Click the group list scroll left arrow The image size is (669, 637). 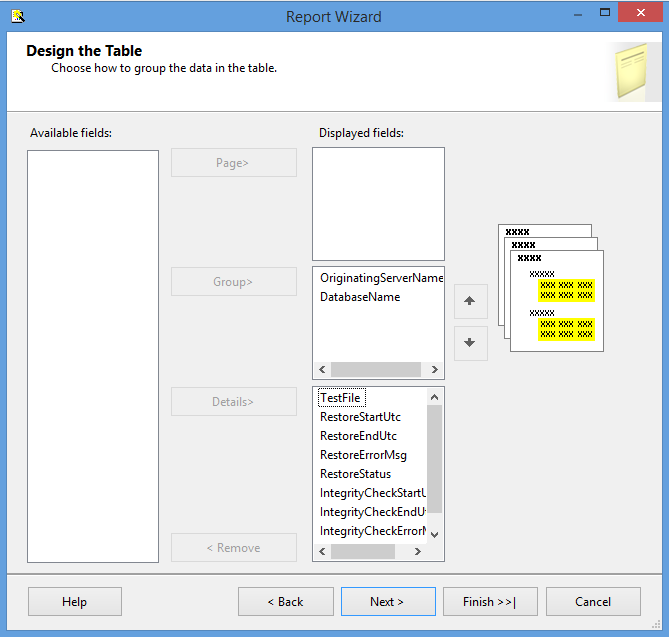coord(323,369)
